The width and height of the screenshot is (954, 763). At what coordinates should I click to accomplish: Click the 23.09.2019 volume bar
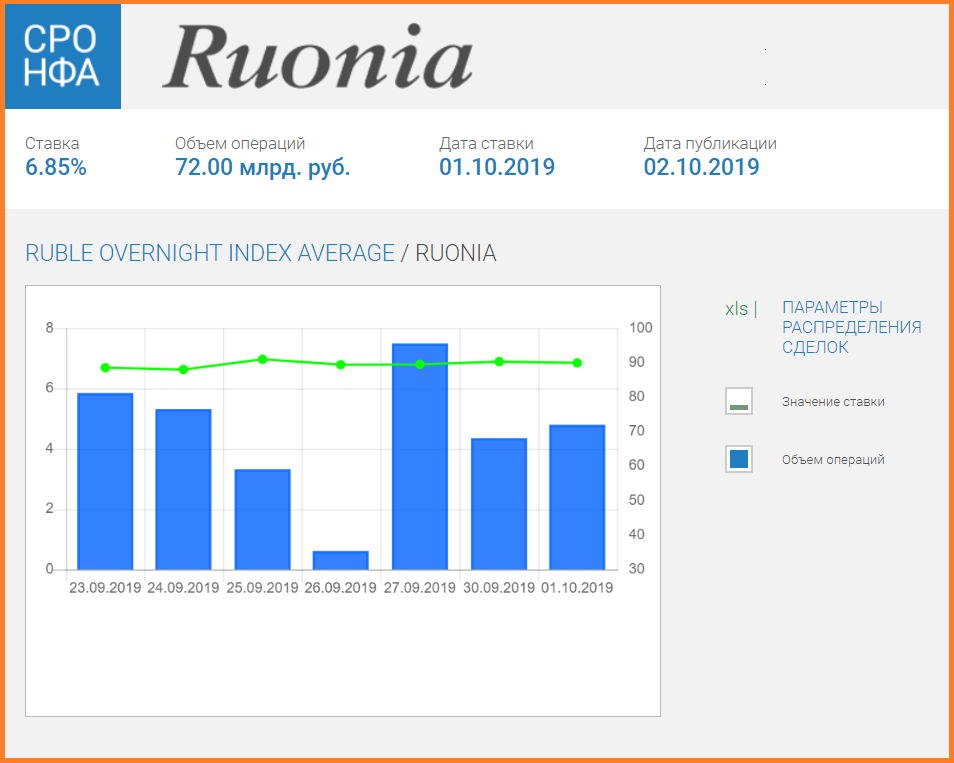[105, 481]
